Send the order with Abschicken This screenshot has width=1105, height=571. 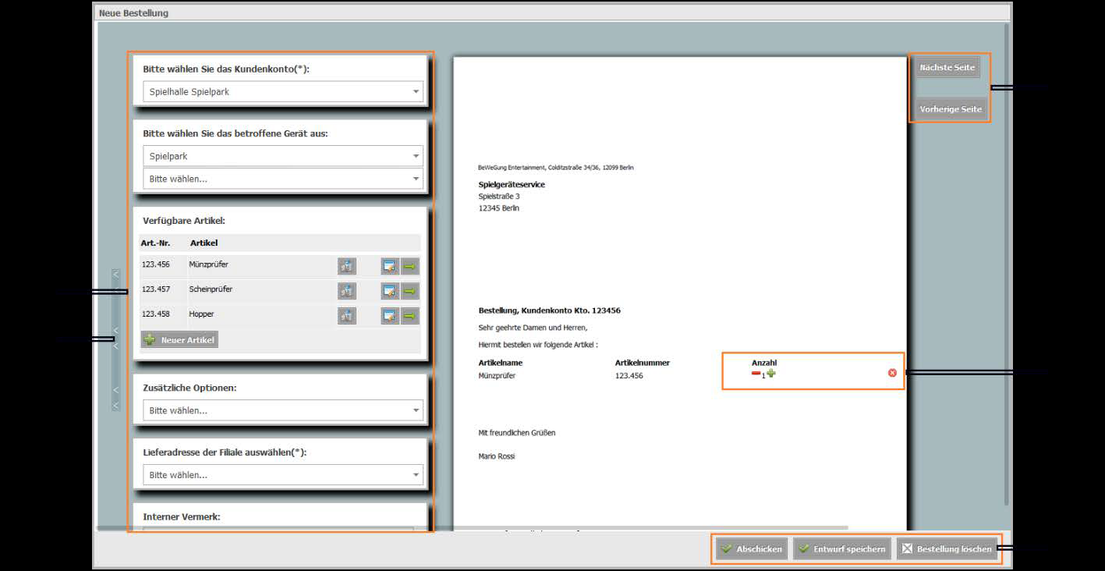coord(752,548)
